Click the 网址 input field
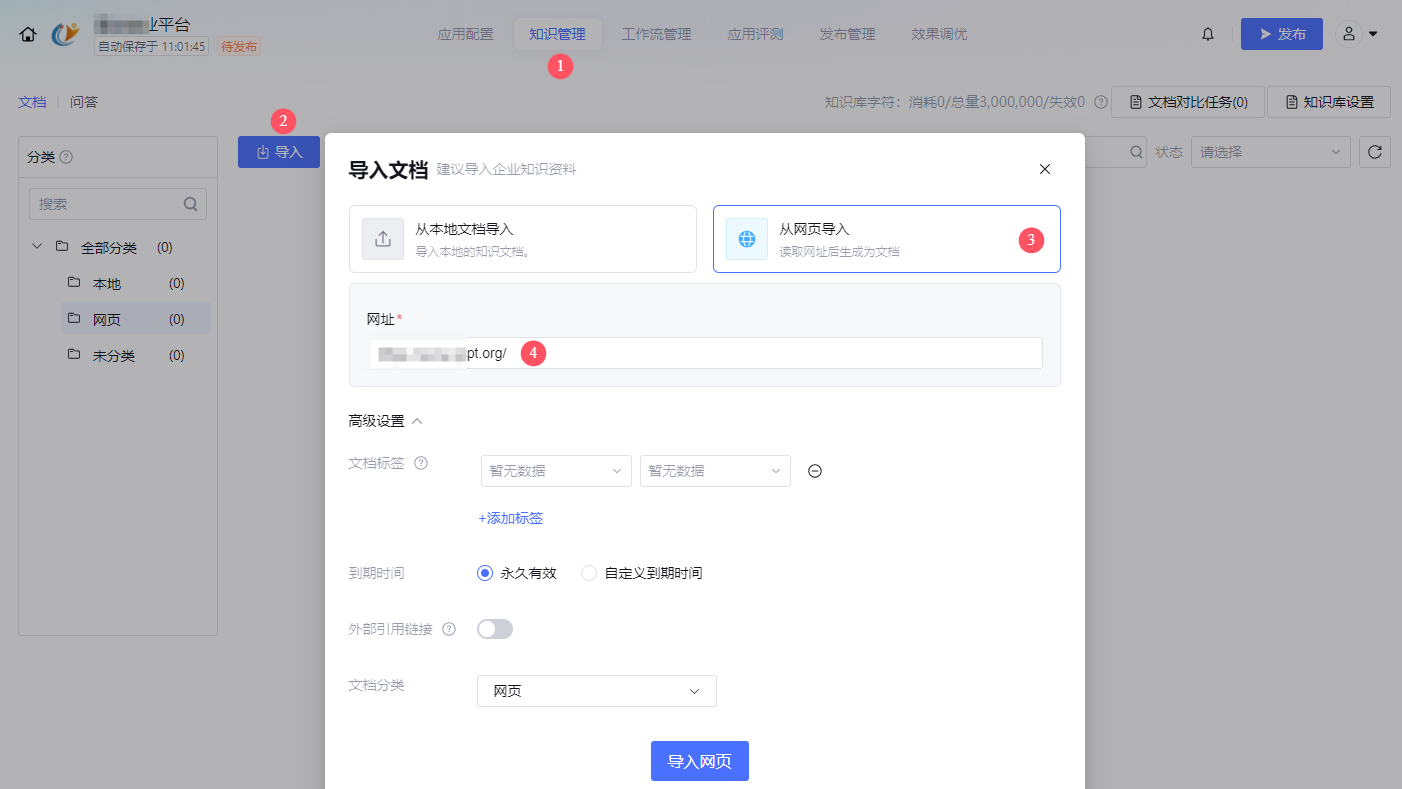Image resolution: width=1402 pixels, height=789 pixels. point(705,353)
